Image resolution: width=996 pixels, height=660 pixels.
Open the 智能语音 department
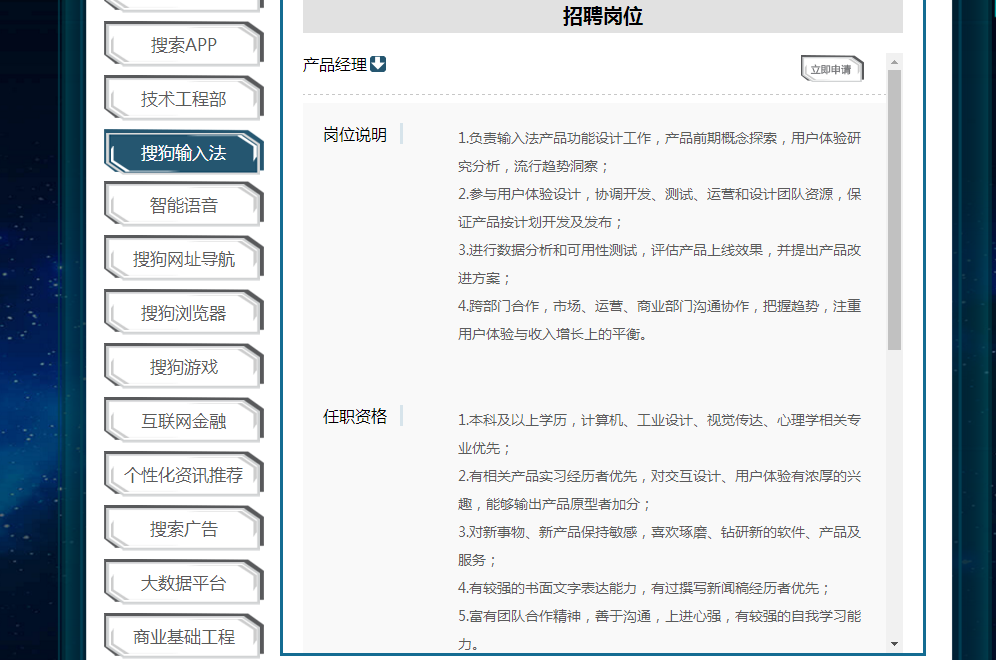pyautogui.click(x=184, y=205)
